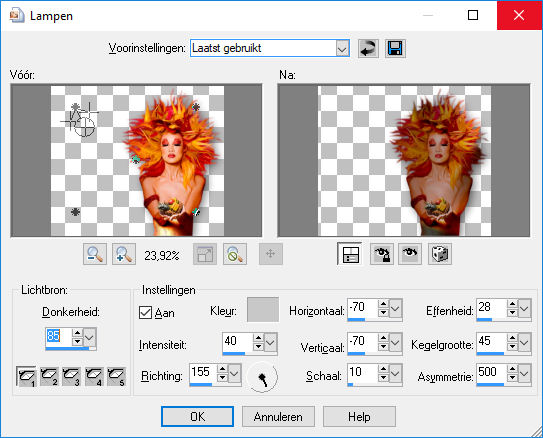The height and width of the screenshot is (438, 543).
Task: Toggle the auto proof eye with lock
Action: (x=382, y=254)
